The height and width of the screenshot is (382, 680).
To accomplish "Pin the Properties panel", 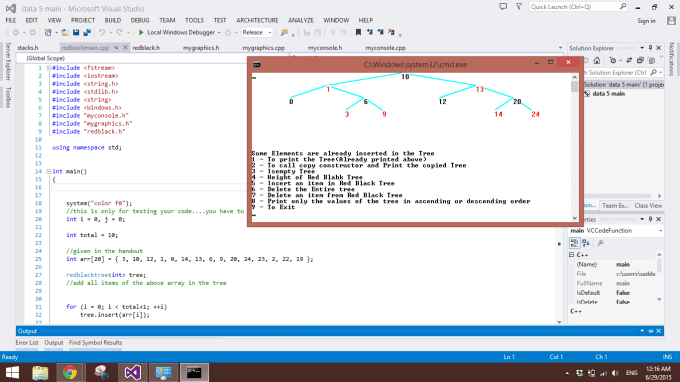I will pyautogui.click(x=650, y=219).
